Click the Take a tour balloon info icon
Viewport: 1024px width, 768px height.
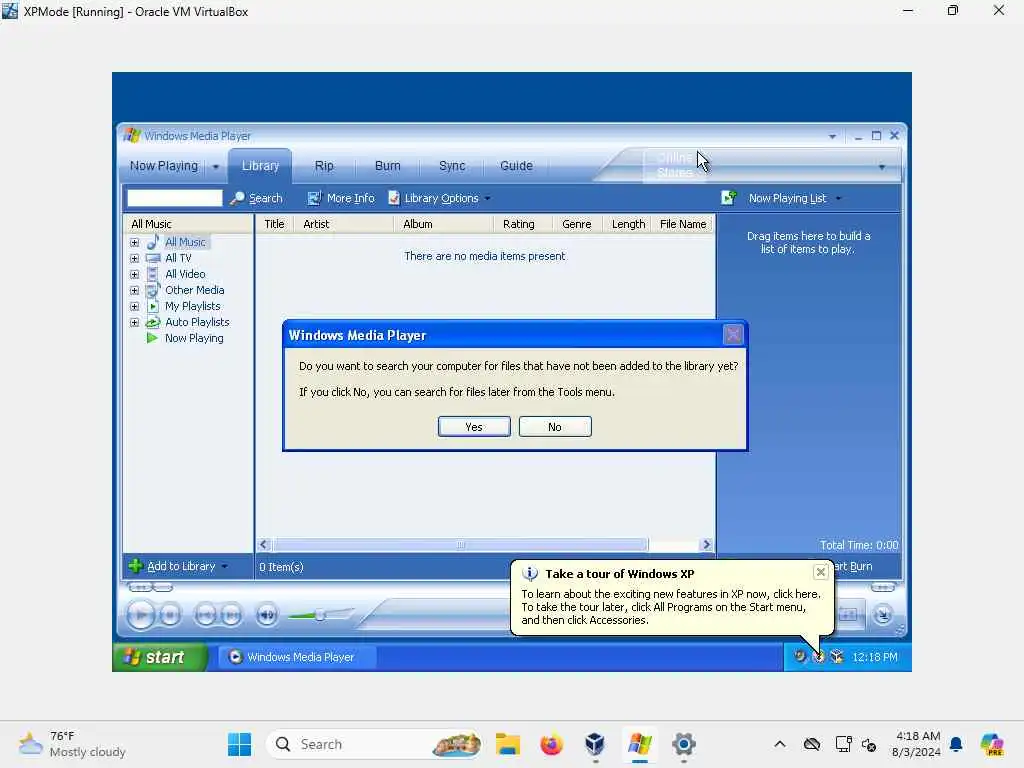click(x=530, y=574)
